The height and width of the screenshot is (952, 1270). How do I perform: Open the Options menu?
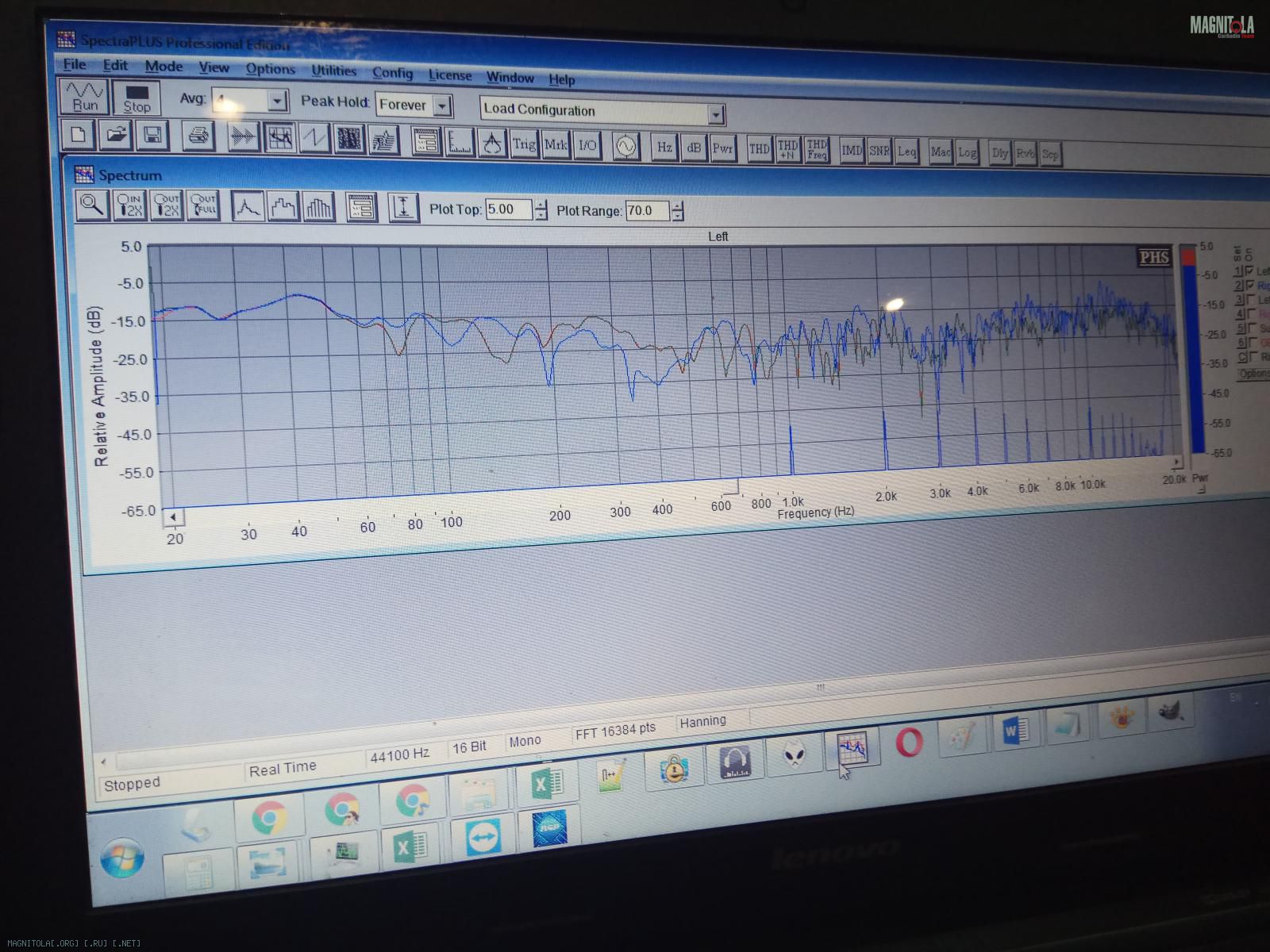(270, 69)
